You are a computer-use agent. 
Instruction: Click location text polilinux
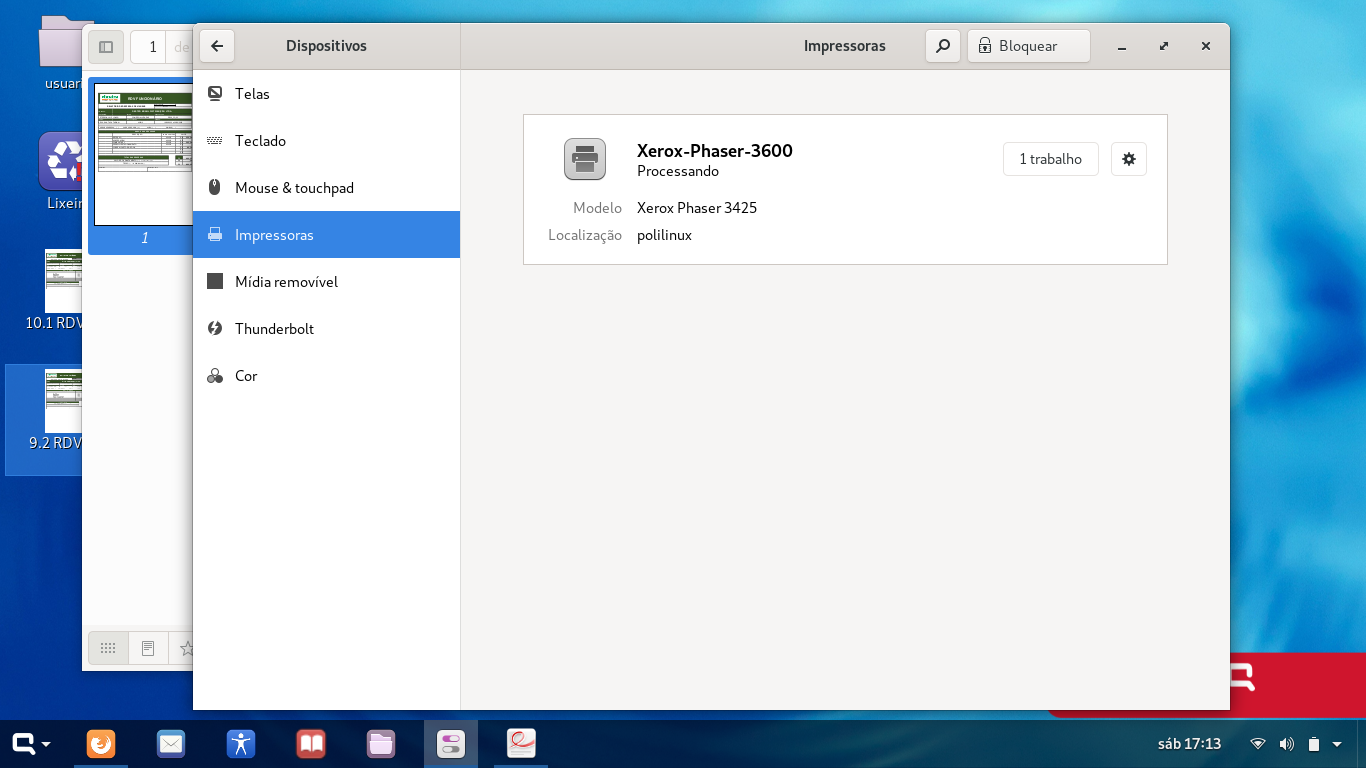coord(664,235)
